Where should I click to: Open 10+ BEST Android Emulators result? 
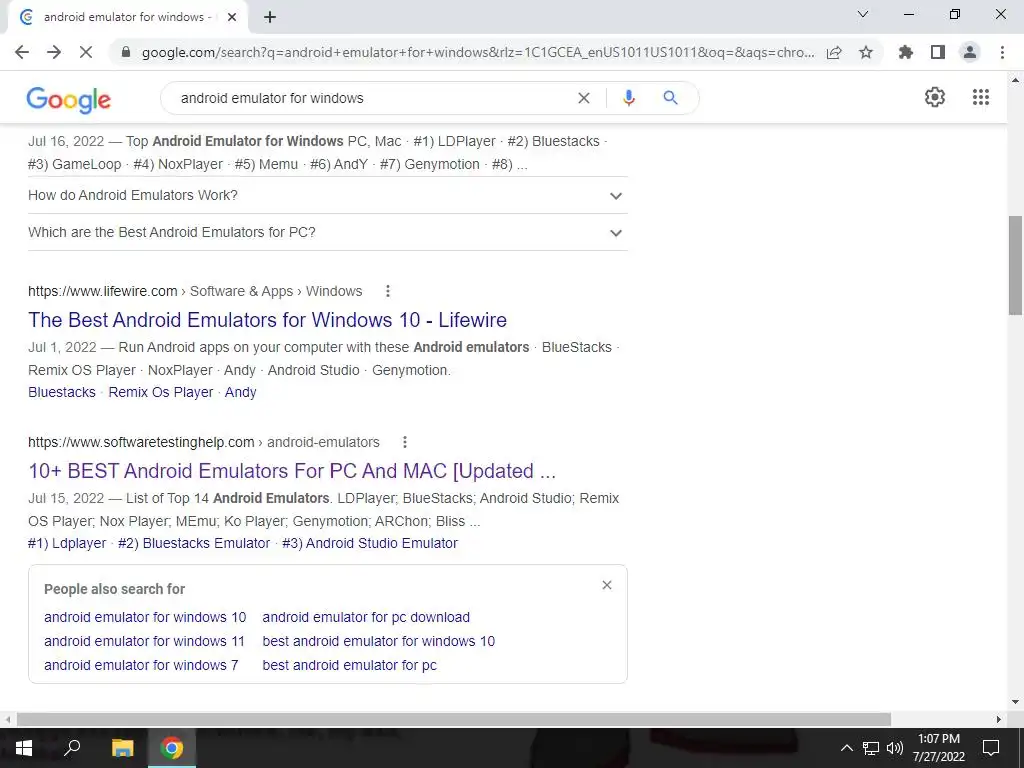[x=292, y=471]
